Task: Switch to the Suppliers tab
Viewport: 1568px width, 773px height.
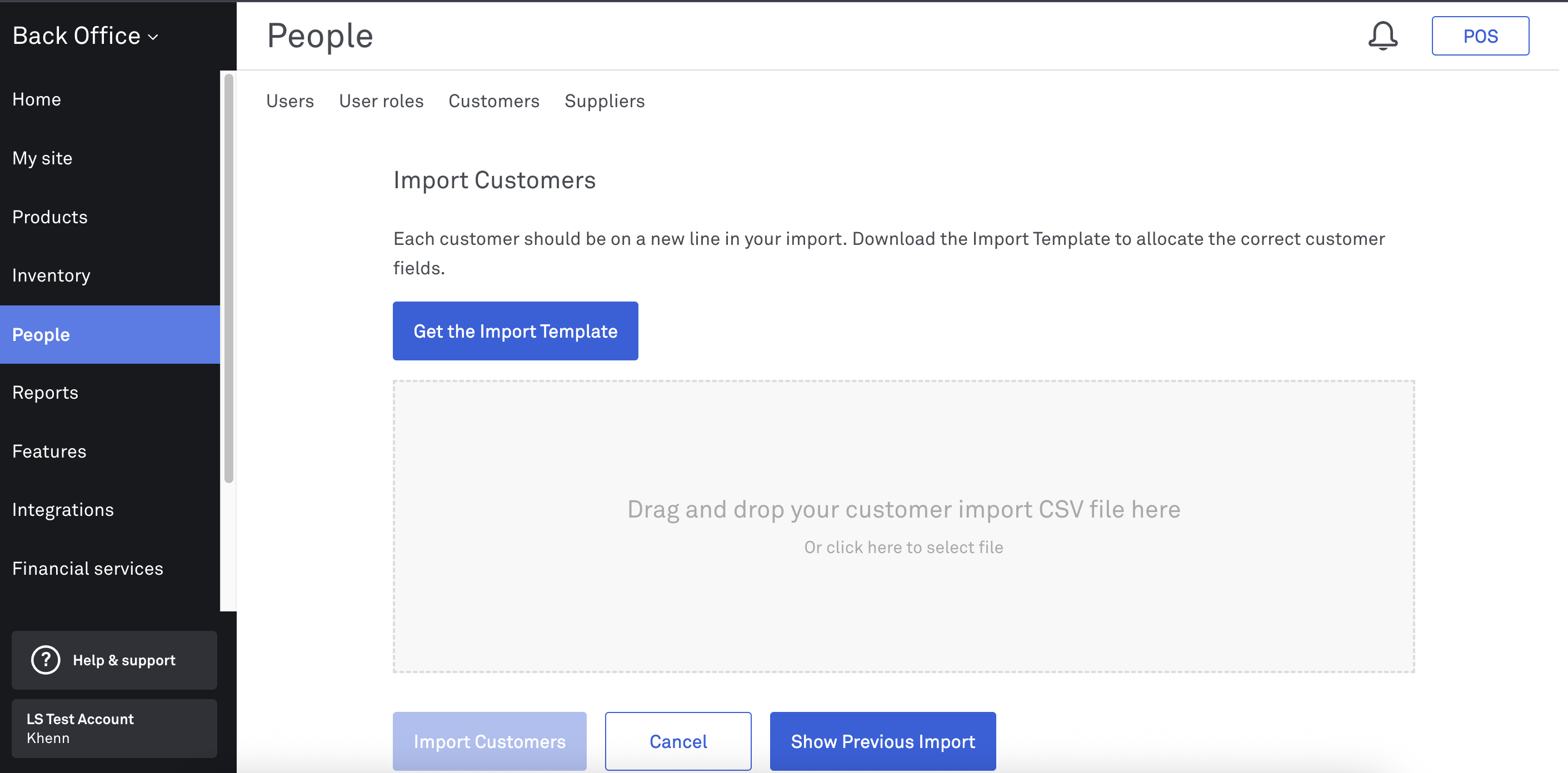Action: coord(605,101)
